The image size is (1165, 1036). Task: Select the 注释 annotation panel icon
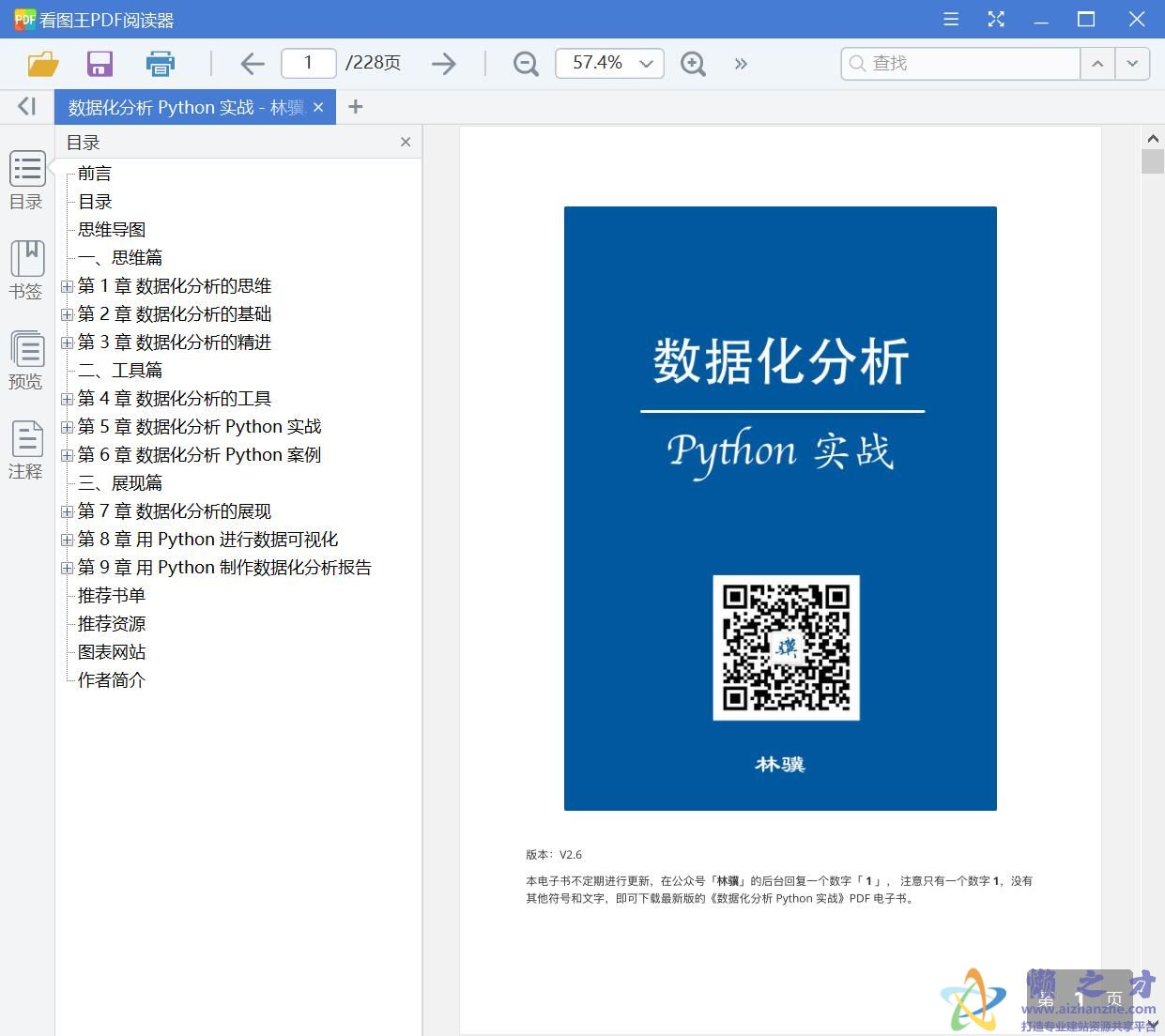coord(26,448)
